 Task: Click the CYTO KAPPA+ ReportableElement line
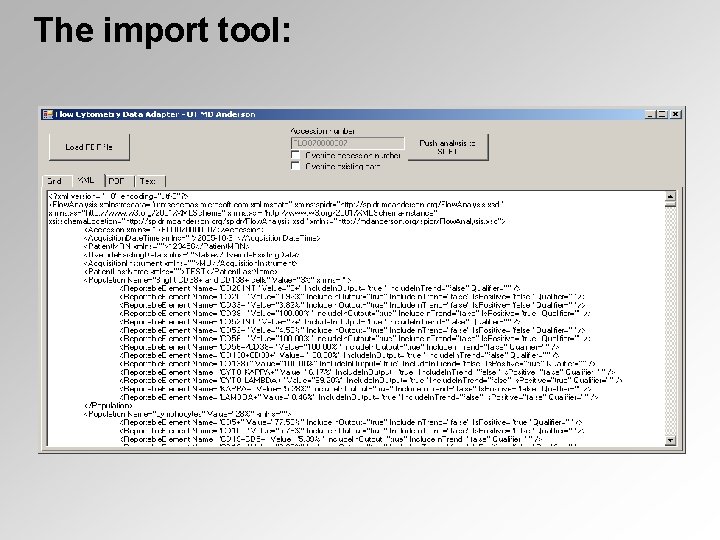[x=367, y=372]
